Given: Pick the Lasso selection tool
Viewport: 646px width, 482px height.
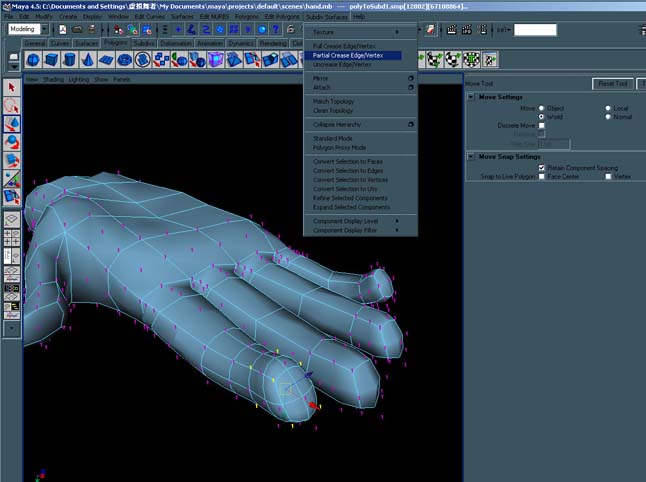Looking at the screenshot, I should point(12,105).
